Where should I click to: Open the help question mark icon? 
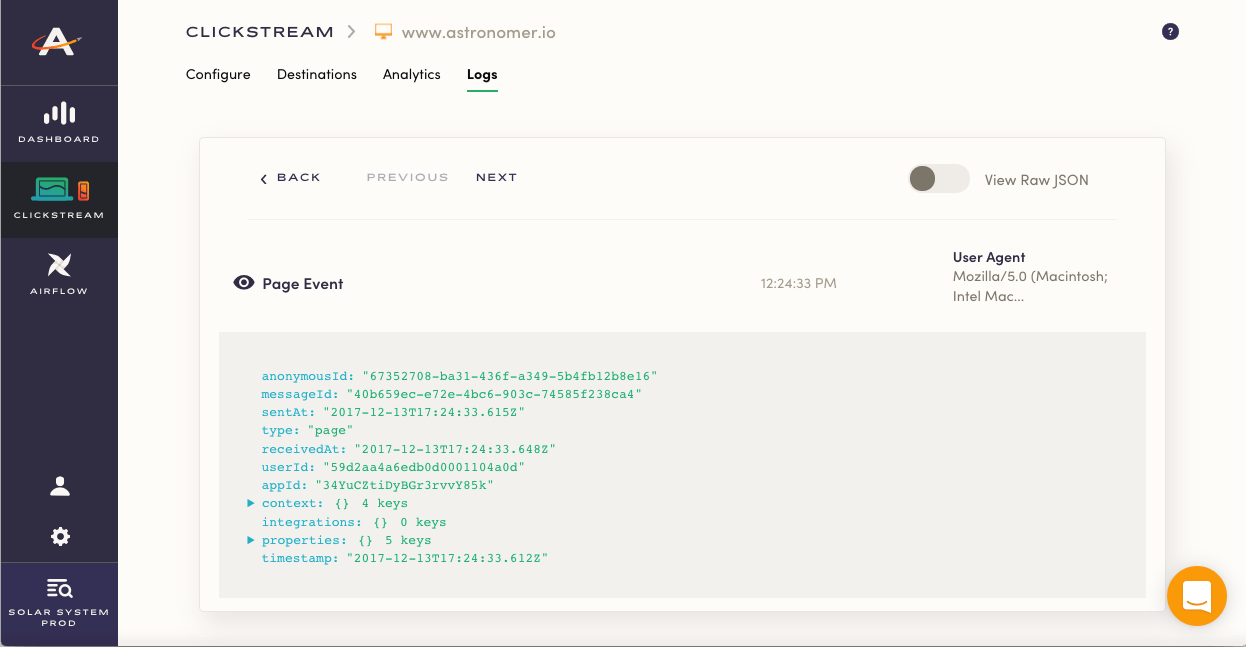tap(1170, 32)
